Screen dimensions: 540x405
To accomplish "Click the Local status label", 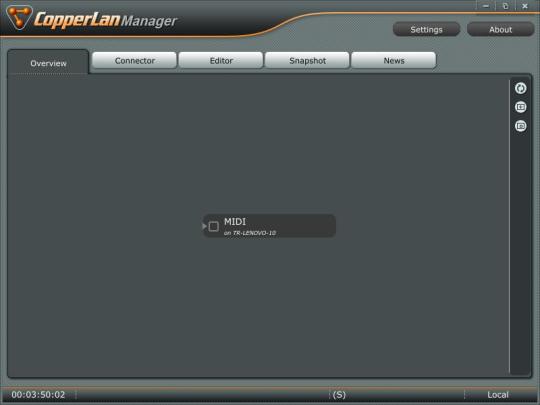I will pos(498,395).
